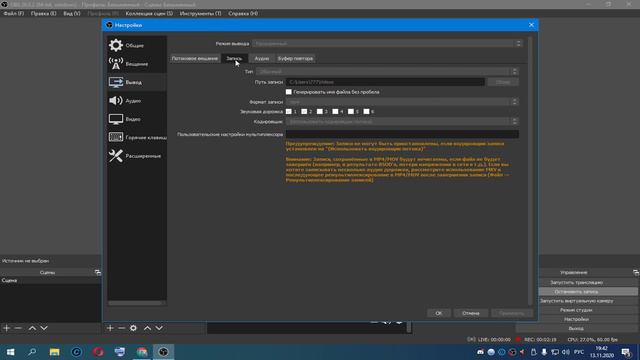Remove the selected scene with minus icon
Viewport: 640px width, 360px height.
point(18,328)
